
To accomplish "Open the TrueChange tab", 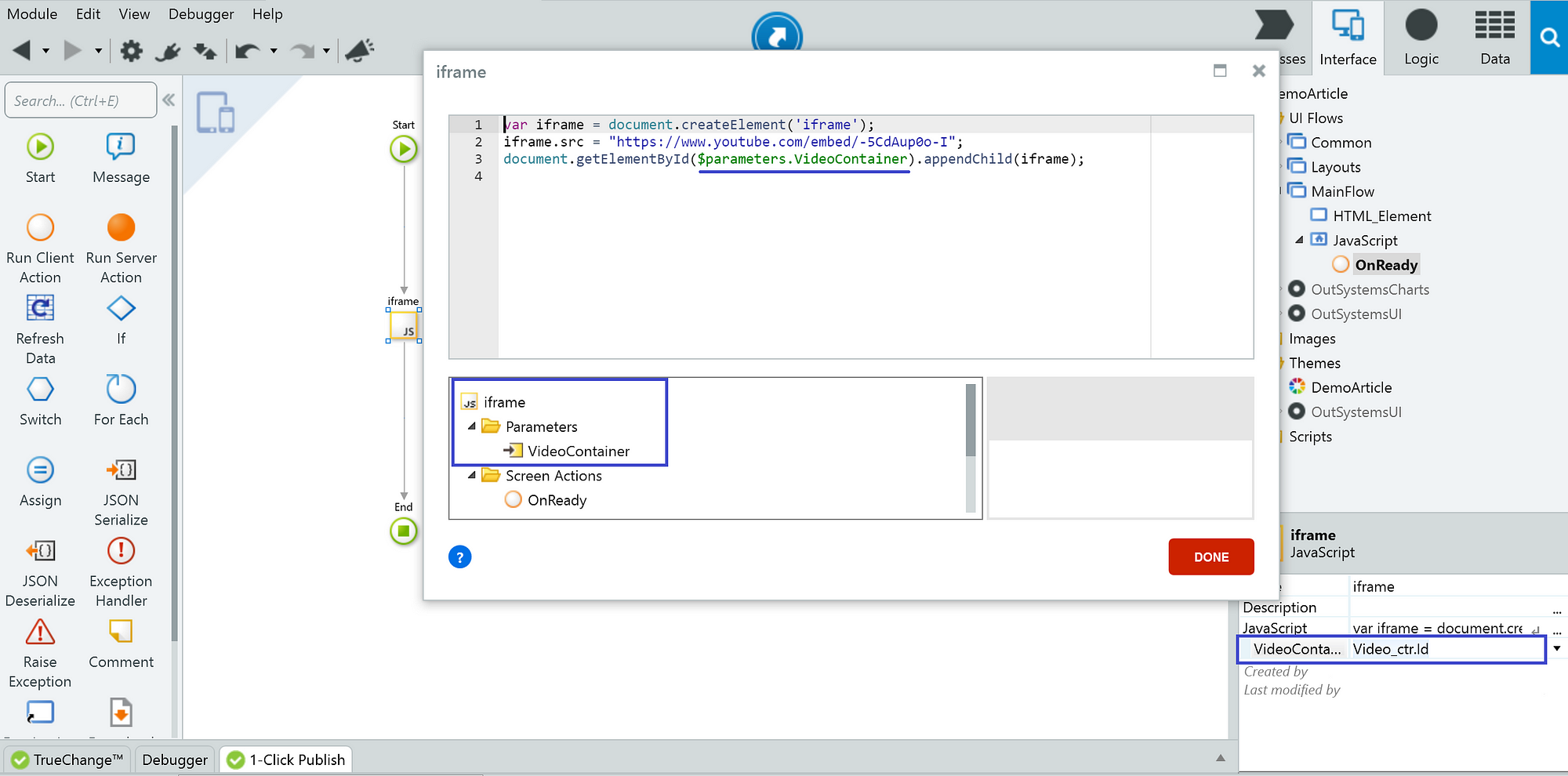I will point(68,760).
